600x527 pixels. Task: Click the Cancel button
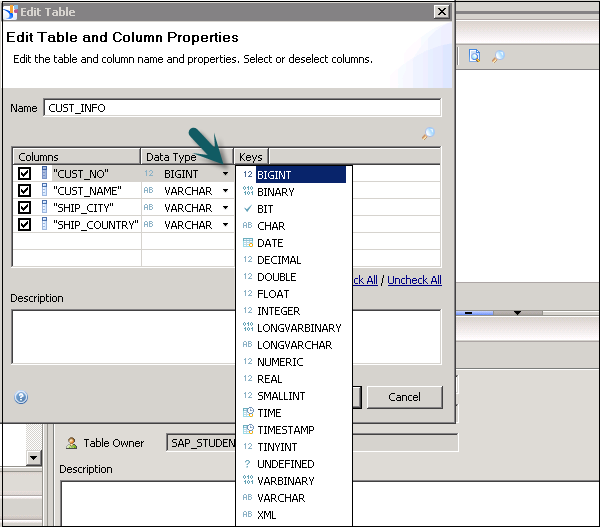click(404, 397)
